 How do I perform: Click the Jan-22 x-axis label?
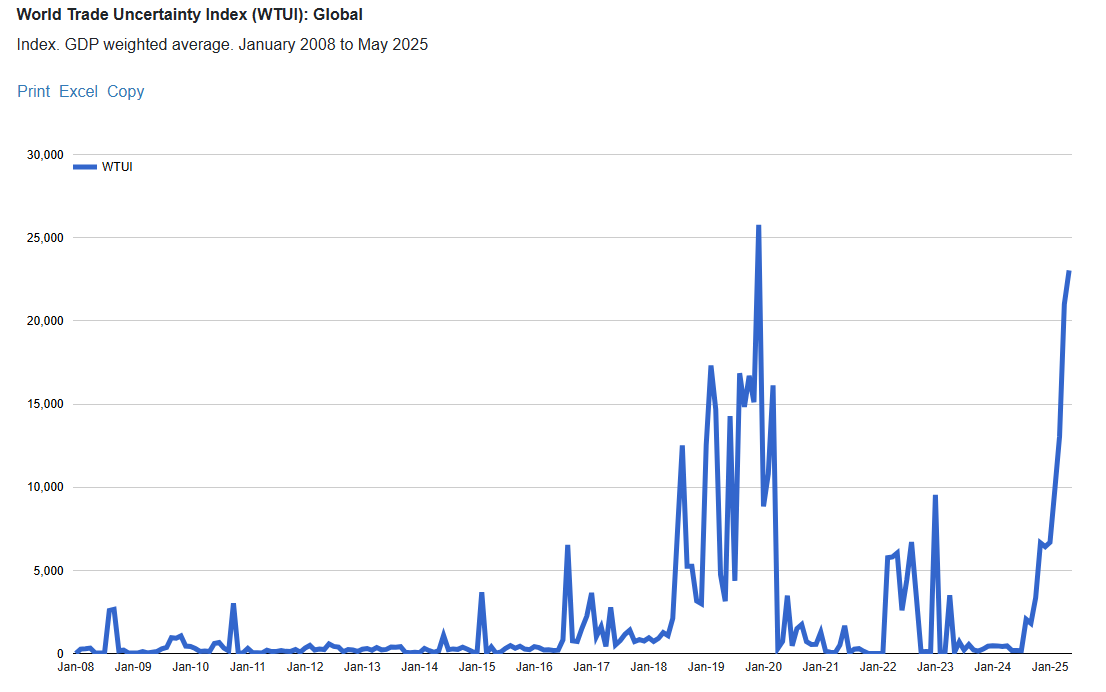878,667
